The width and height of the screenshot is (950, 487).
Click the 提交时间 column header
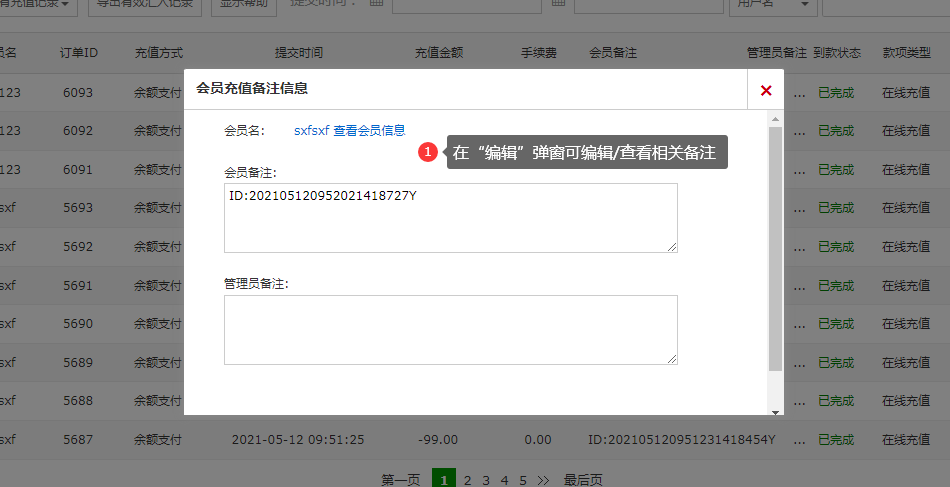299,53
